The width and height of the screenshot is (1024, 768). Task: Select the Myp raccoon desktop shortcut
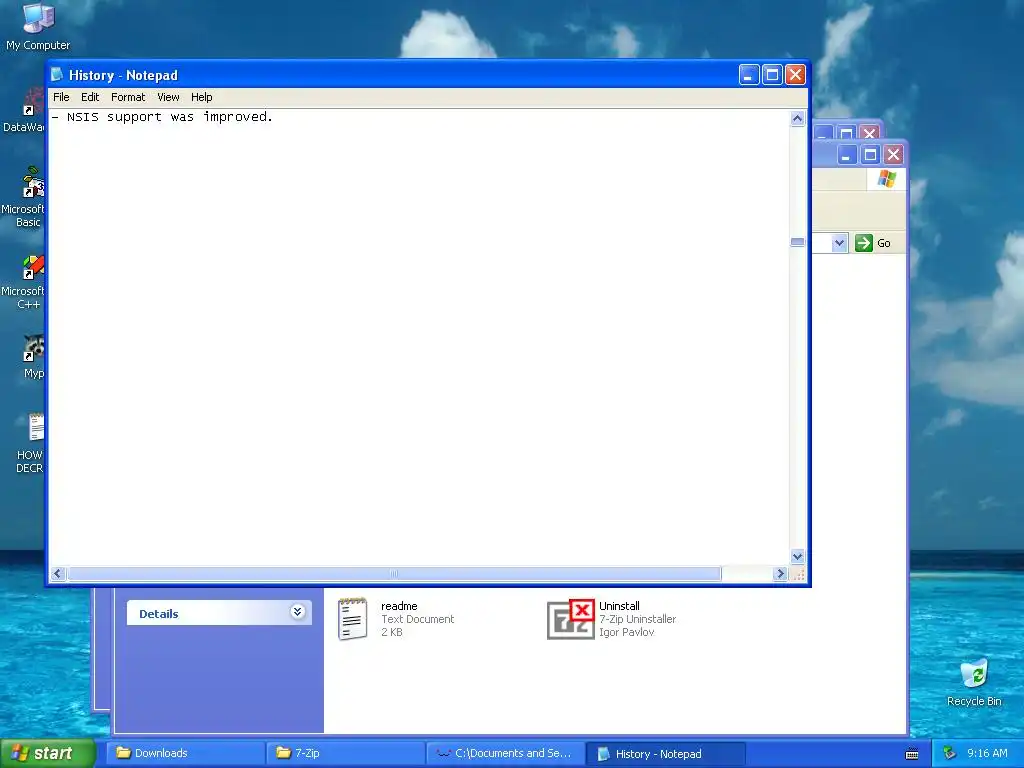coord(33,348)
